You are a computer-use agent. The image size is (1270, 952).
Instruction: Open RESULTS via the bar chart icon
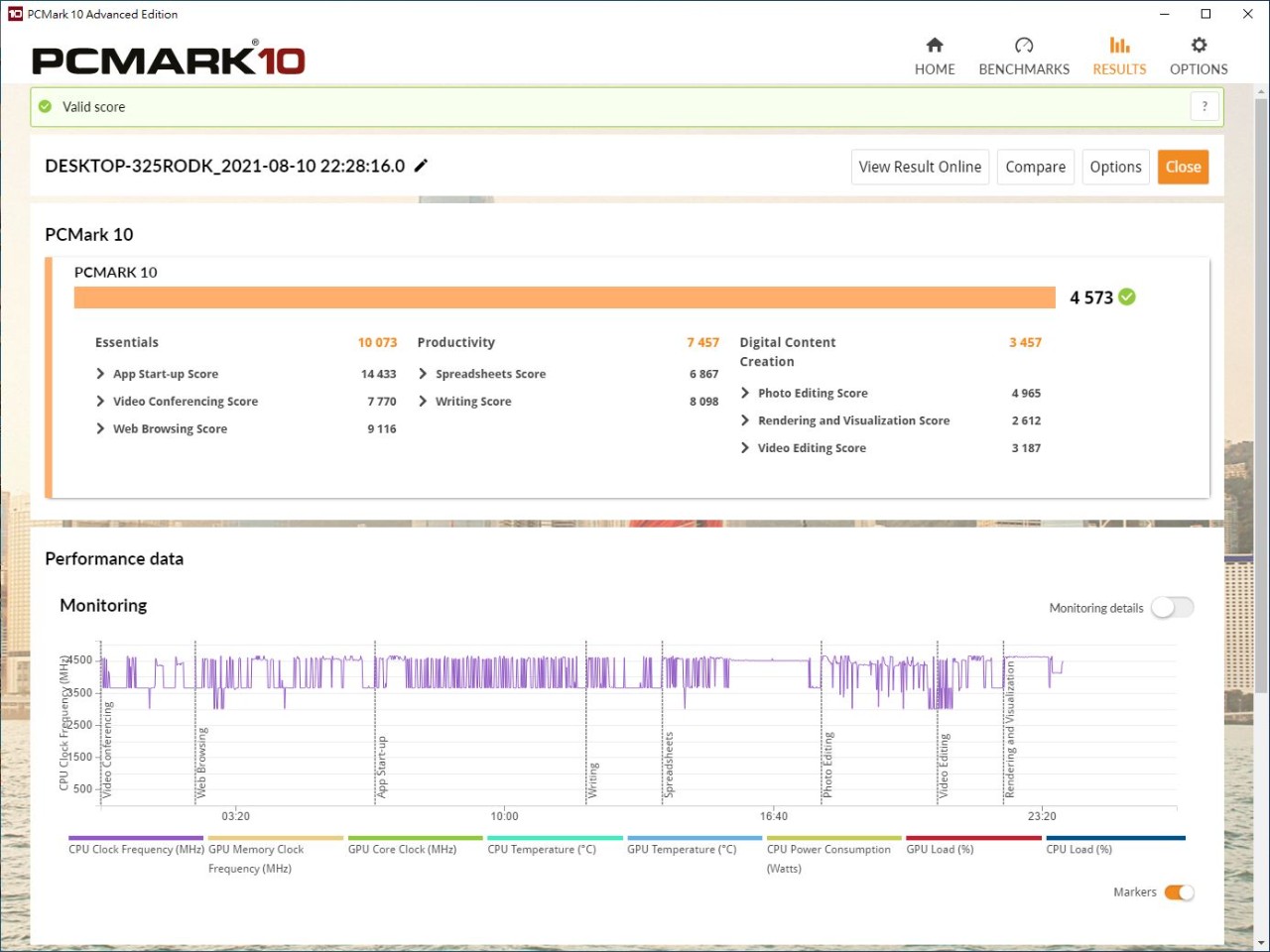point(1119,45)
